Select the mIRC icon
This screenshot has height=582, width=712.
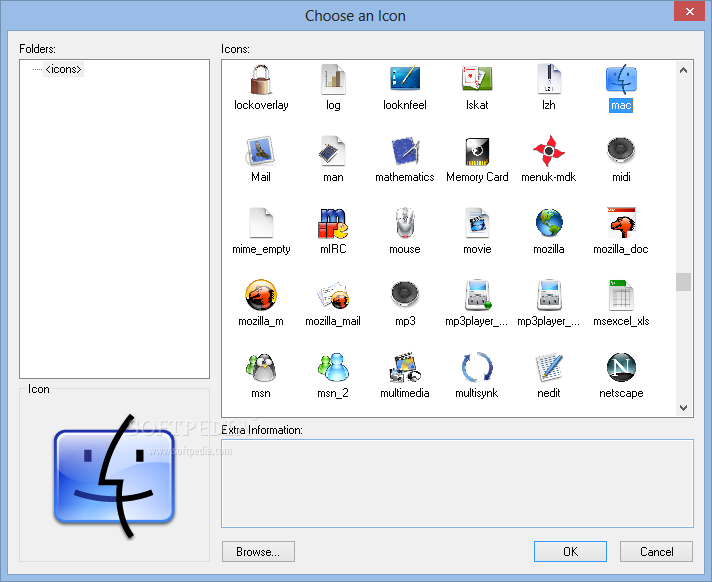click(333, 223)
